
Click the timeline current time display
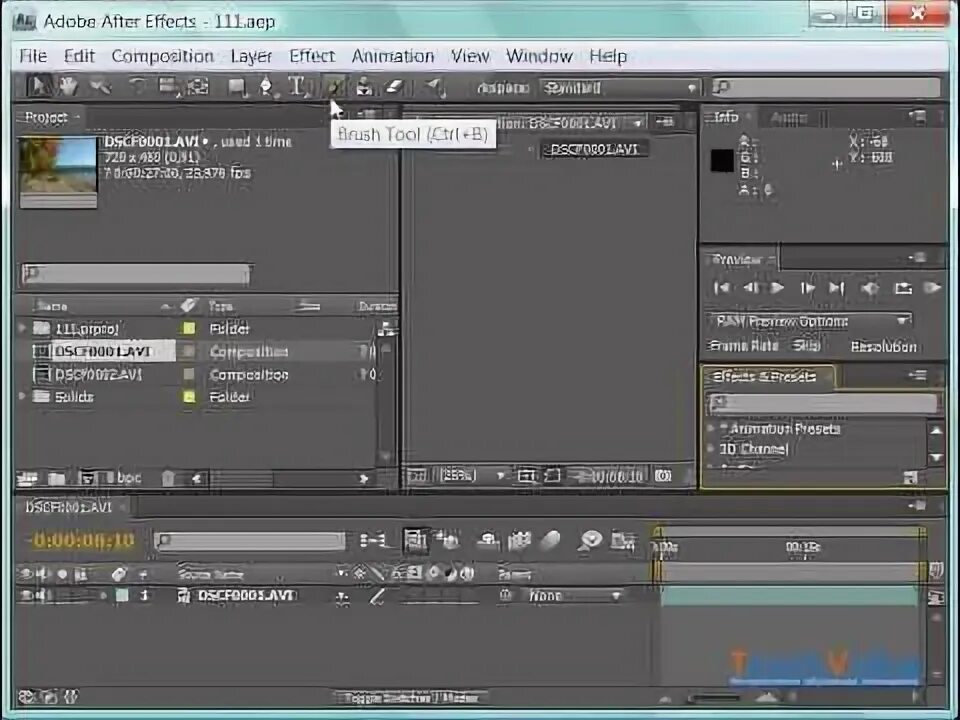(81, 540)
